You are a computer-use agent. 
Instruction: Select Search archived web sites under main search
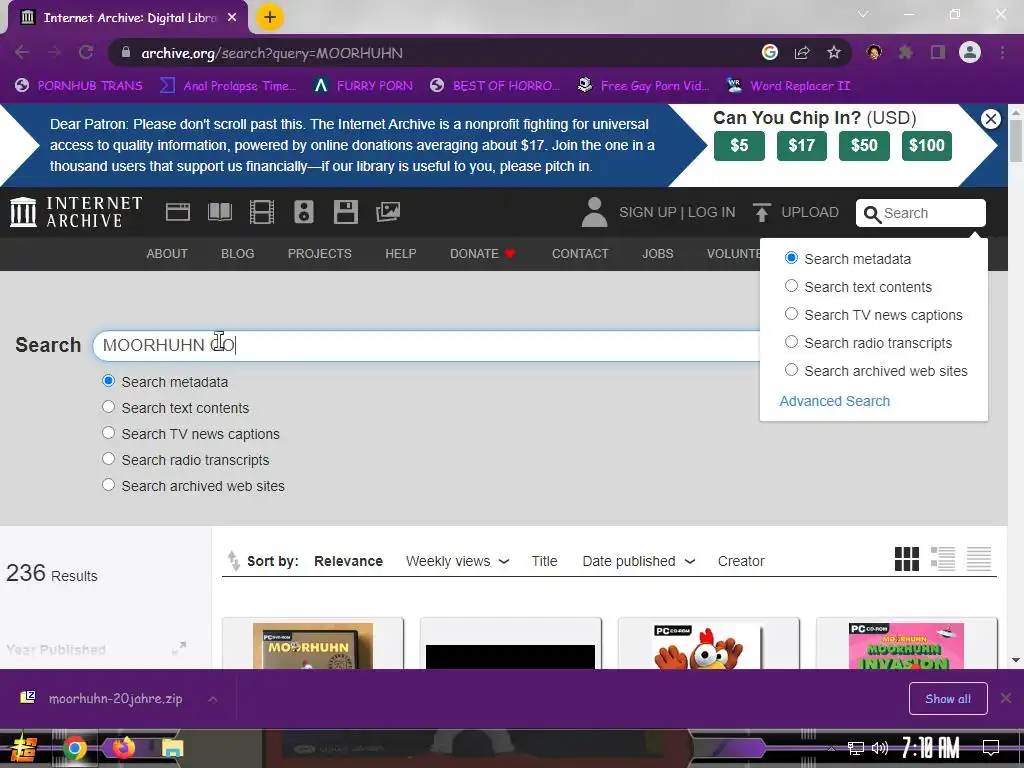(108, 485)
